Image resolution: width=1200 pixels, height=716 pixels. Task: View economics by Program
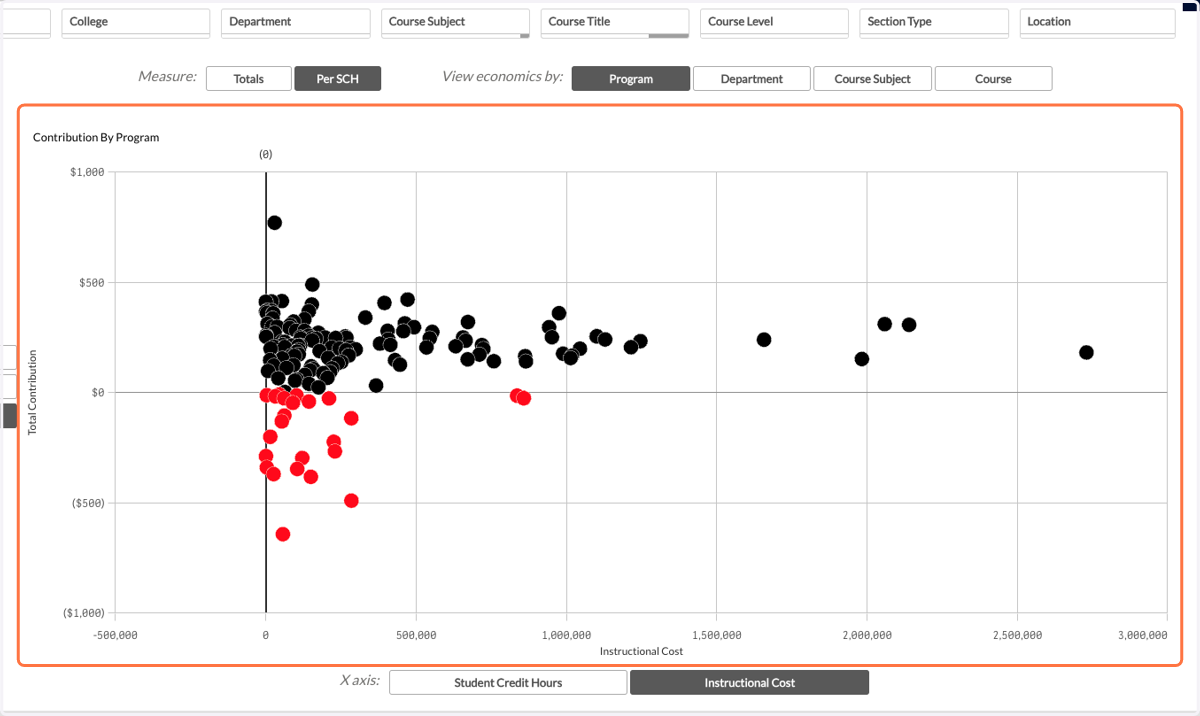631,79
